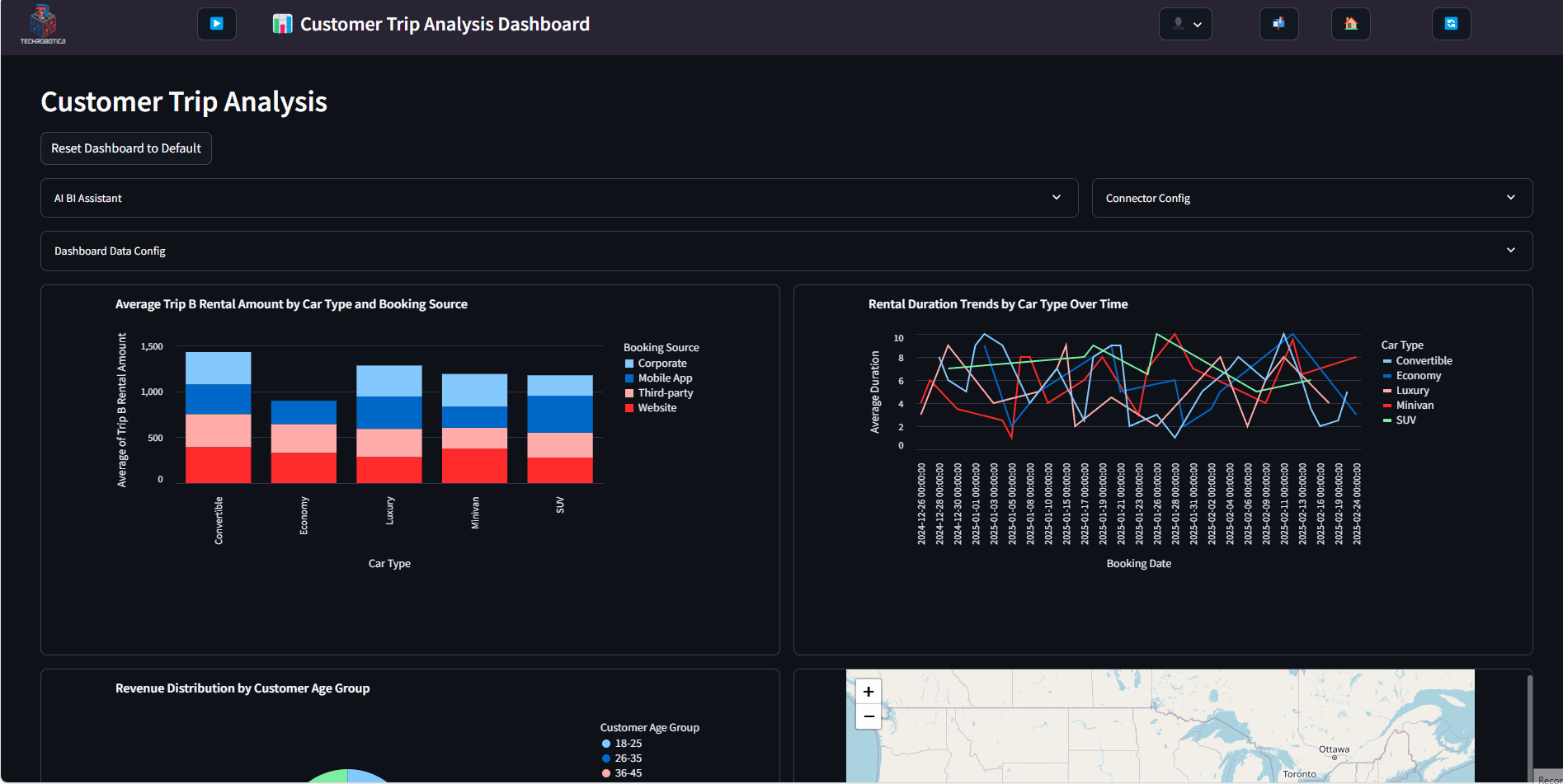Toggle 18-25 in the Customer Age Group legend
This screenshot has width=1563, height=784.
(621, 744)
